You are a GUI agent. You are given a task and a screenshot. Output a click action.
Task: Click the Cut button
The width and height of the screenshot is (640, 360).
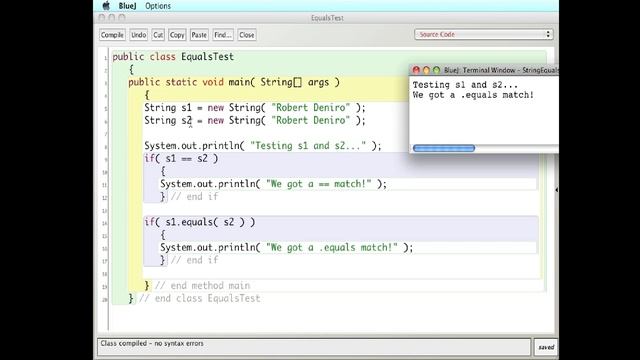coord(158,35)
